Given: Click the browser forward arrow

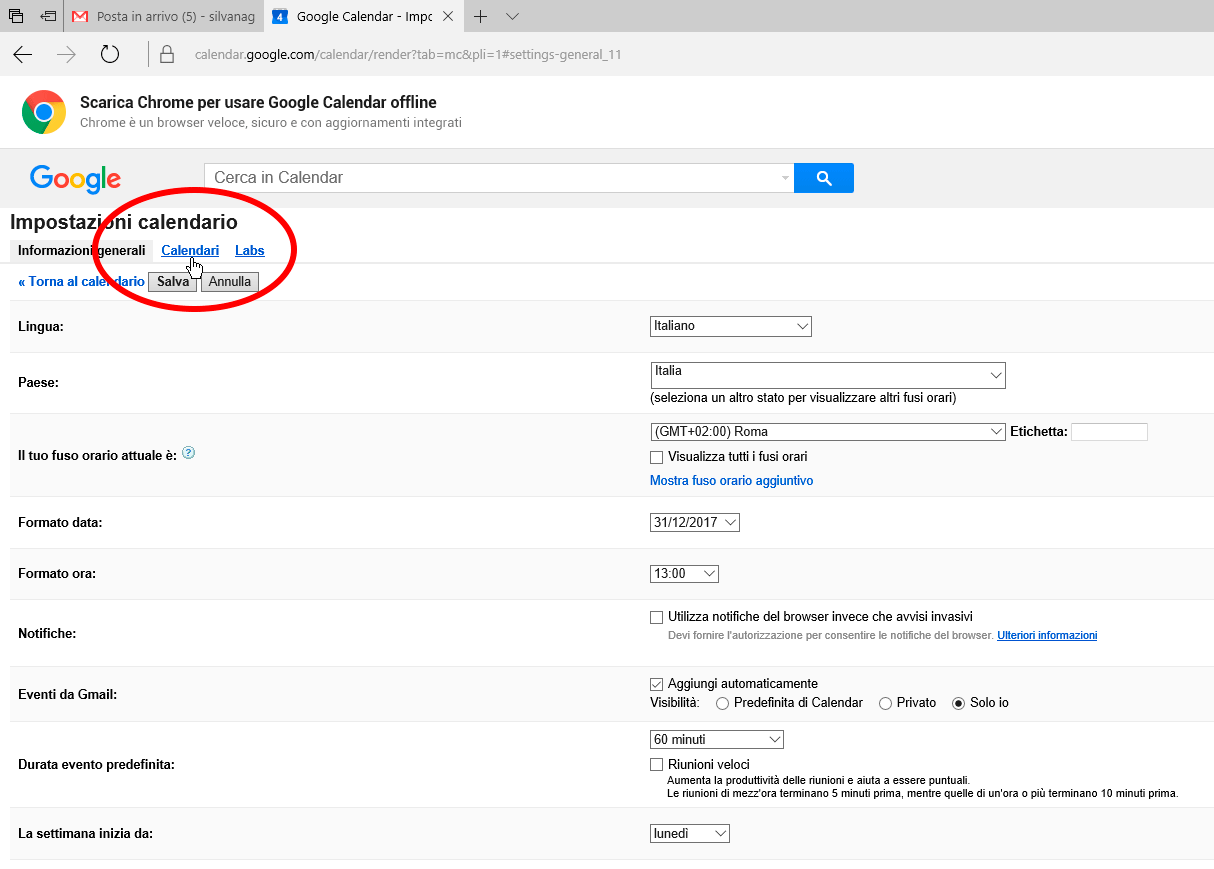Looking at the screenshot, I should tap(67, 54).
